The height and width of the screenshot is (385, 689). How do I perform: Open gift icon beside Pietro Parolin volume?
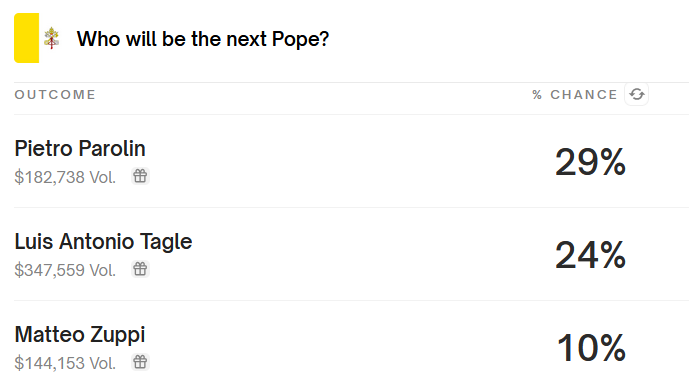coord(140,176)
